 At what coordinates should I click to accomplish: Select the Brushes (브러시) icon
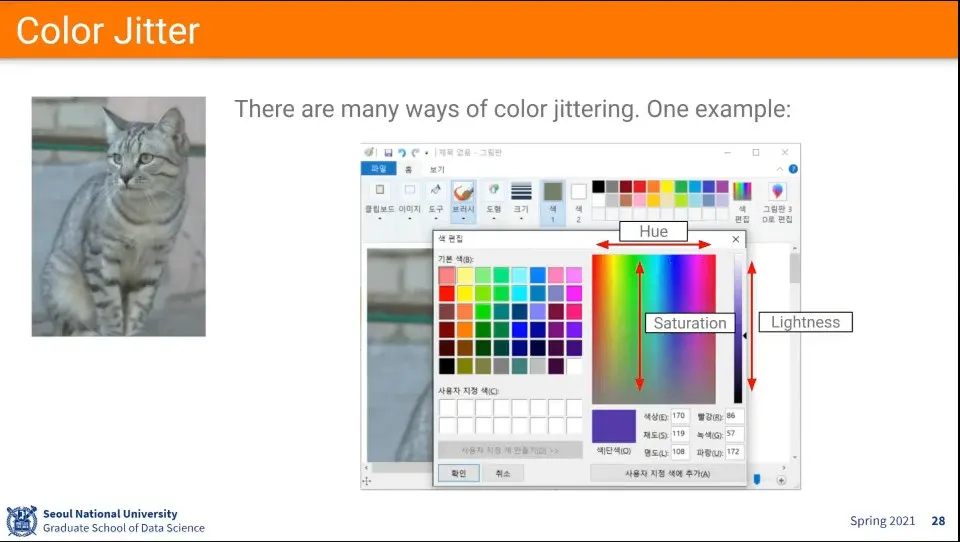tap(463, 192)
